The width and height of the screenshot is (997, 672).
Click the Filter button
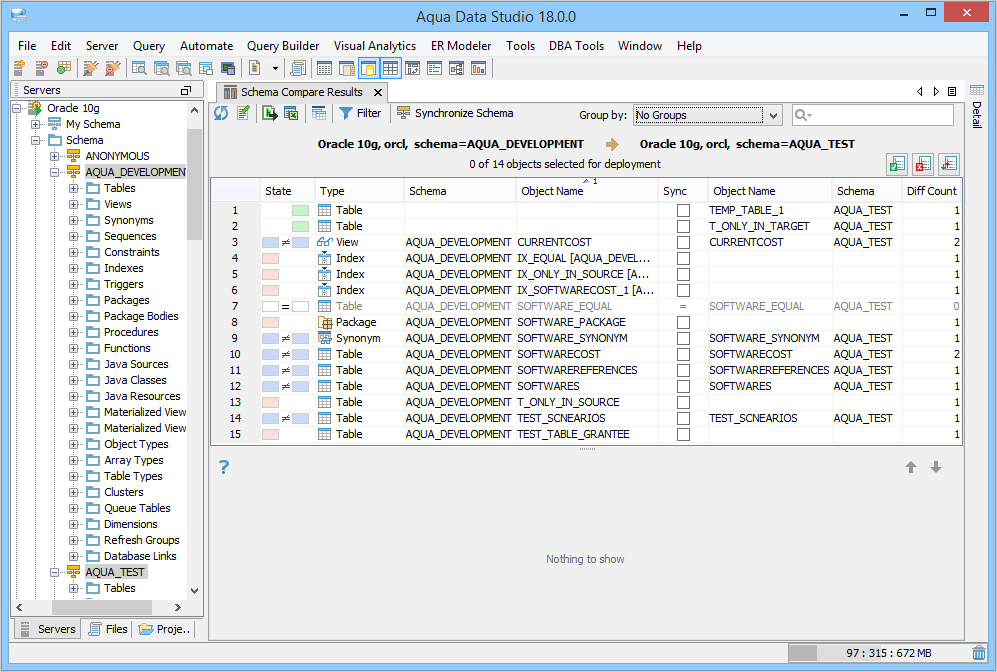pos(360,113)
